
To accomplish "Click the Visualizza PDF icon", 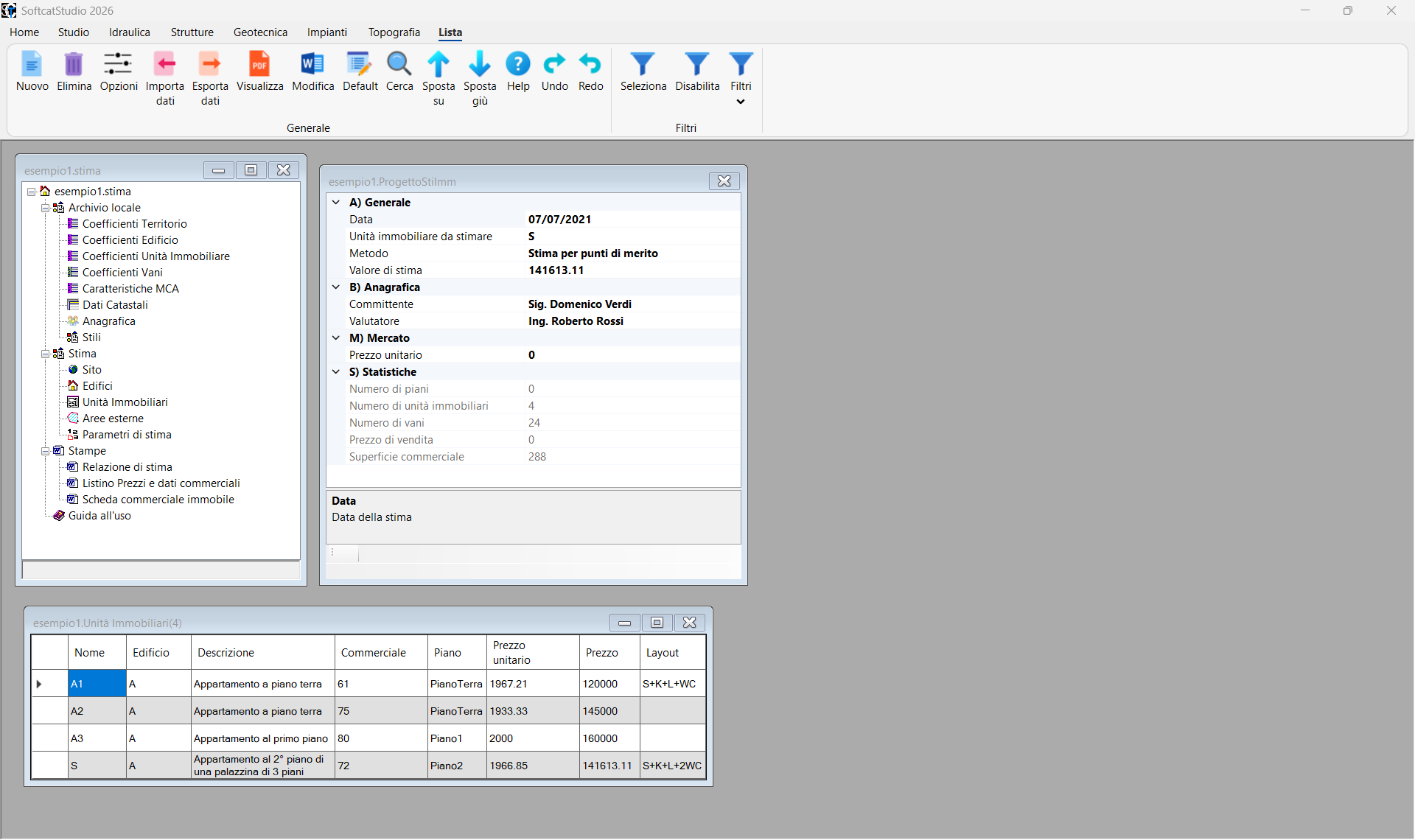I will pyautogui.click(x=259, y=64).
